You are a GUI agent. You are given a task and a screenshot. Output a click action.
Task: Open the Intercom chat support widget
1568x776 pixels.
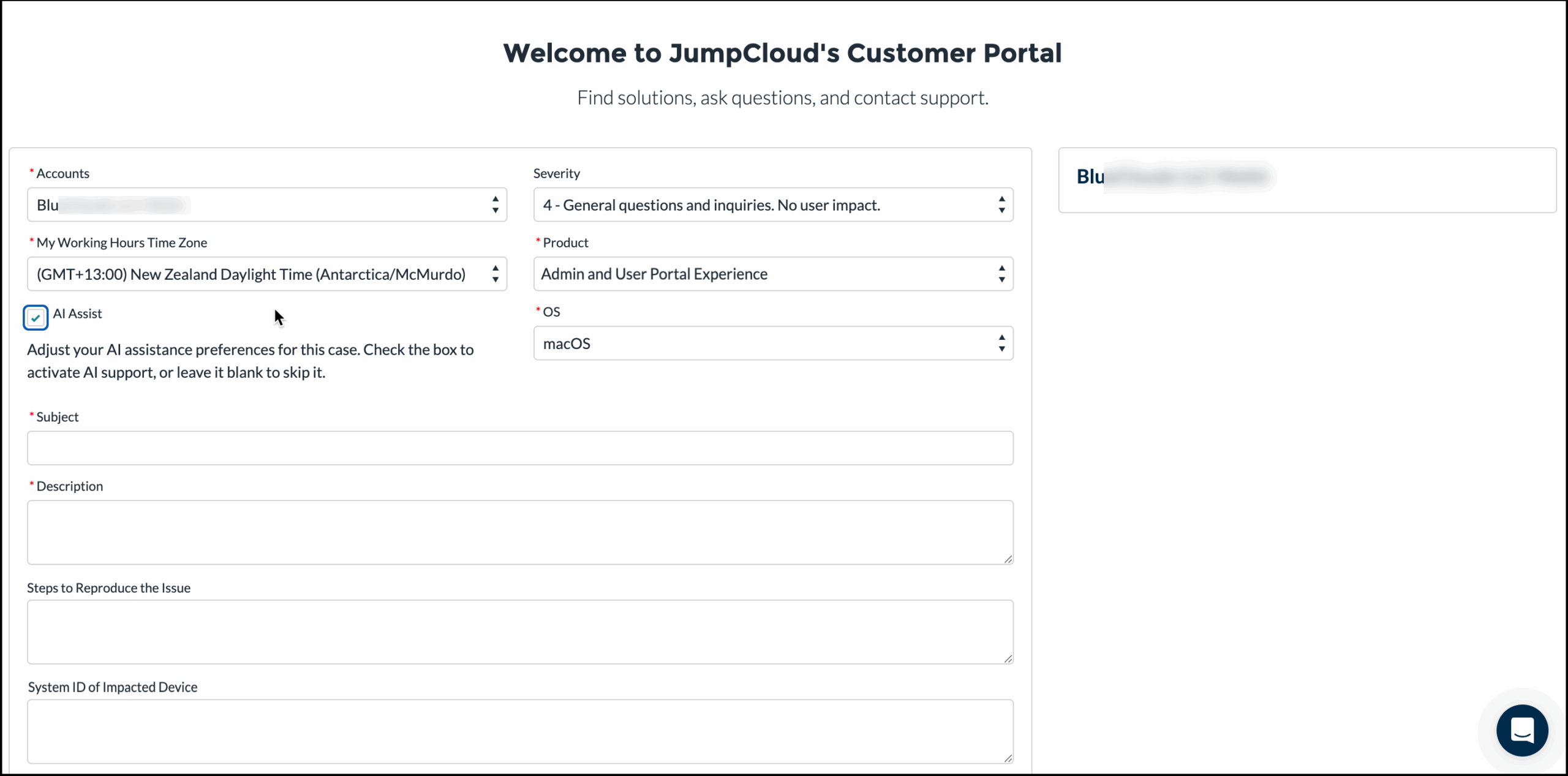click(1523, 730)
